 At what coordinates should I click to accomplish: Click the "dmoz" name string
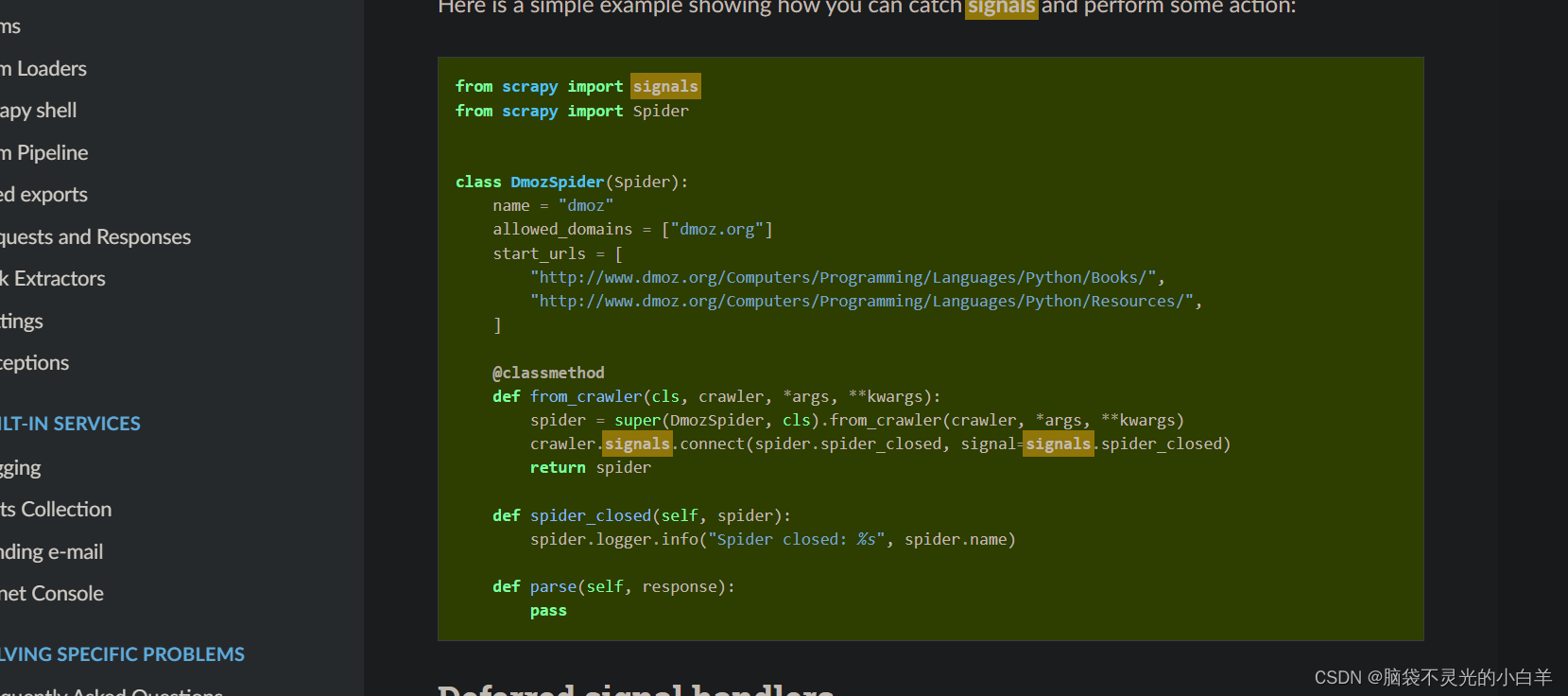pos(586,205)
